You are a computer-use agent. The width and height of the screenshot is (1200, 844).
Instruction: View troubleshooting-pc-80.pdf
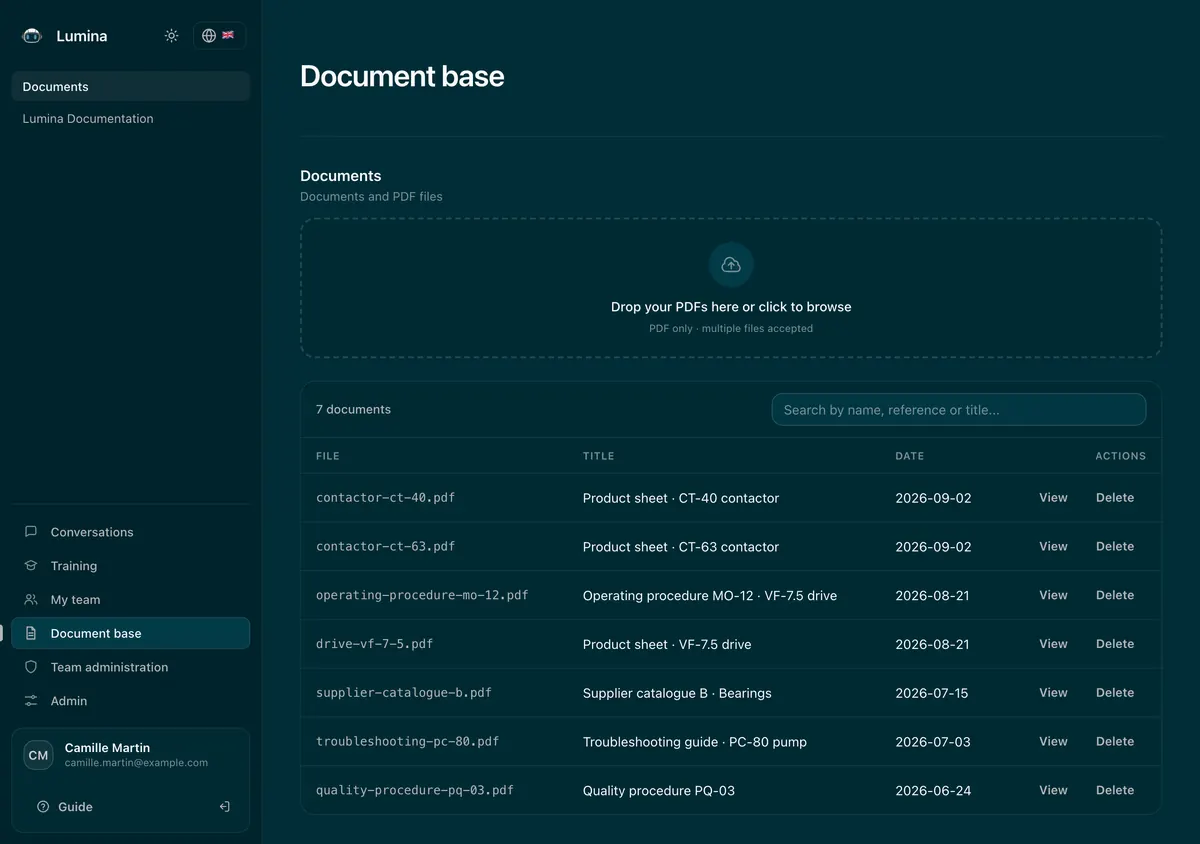pos(1053,742)
